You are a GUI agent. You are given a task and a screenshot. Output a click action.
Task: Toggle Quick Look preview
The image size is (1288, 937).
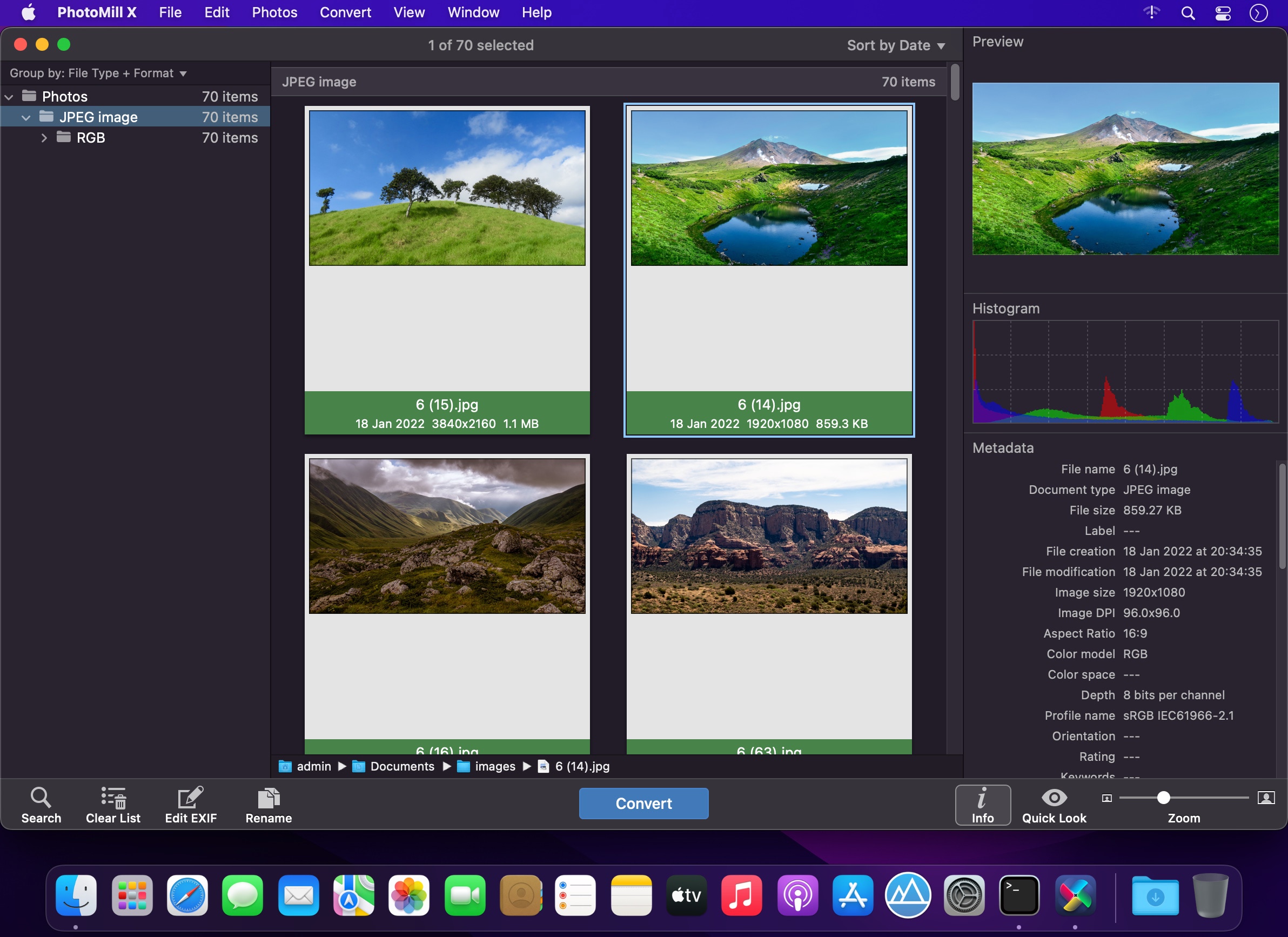coord(1054,804)
